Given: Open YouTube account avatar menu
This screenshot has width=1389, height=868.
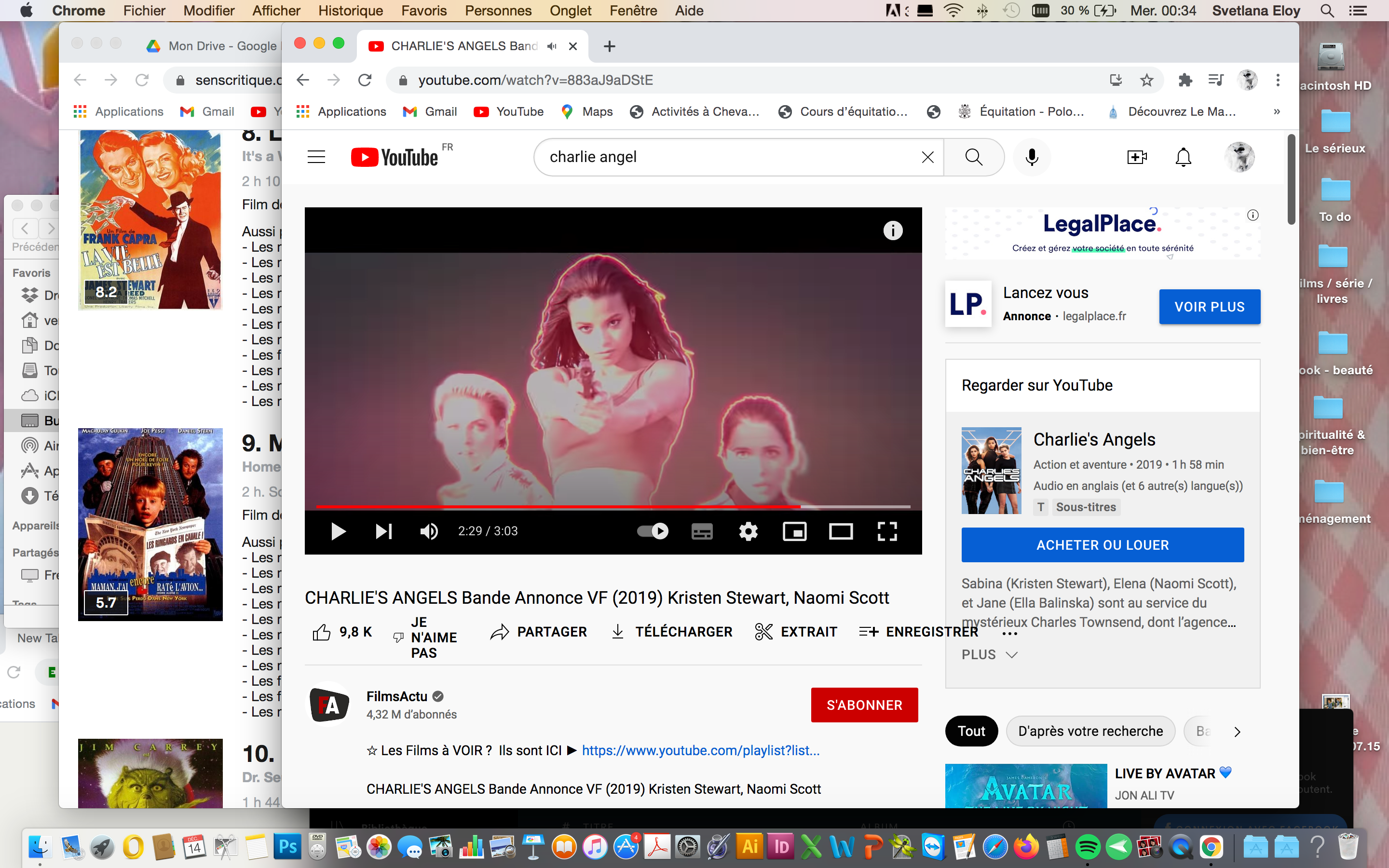Looking at the screenshot, I should tap(1239, 157).
